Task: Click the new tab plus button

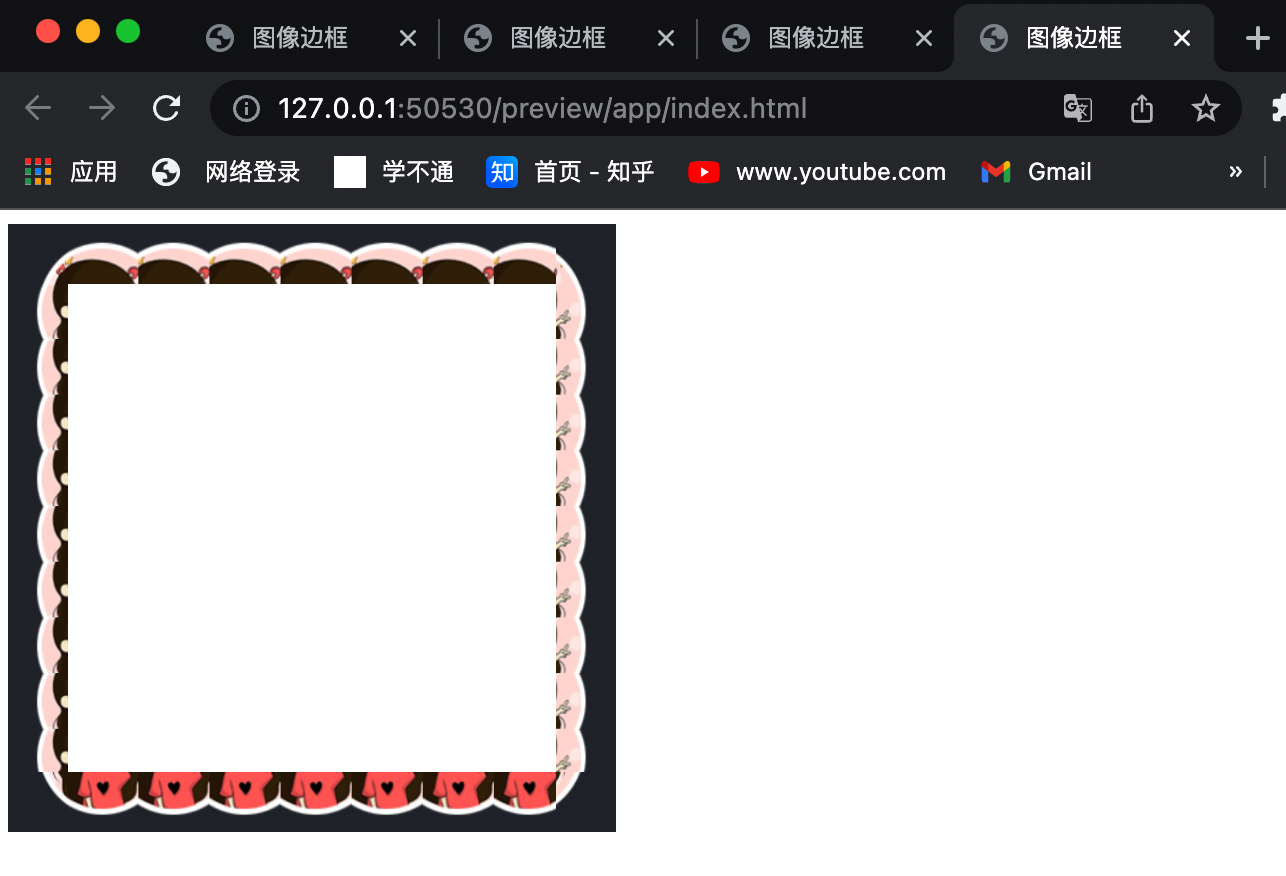Action: pyautogui.click(x=1256, y=38)
